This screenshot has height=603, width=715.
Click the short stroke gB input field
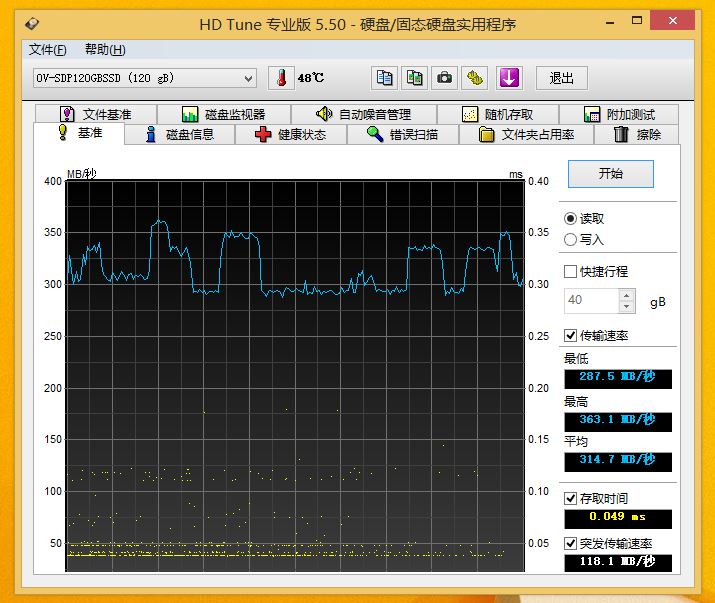[591, 301]
